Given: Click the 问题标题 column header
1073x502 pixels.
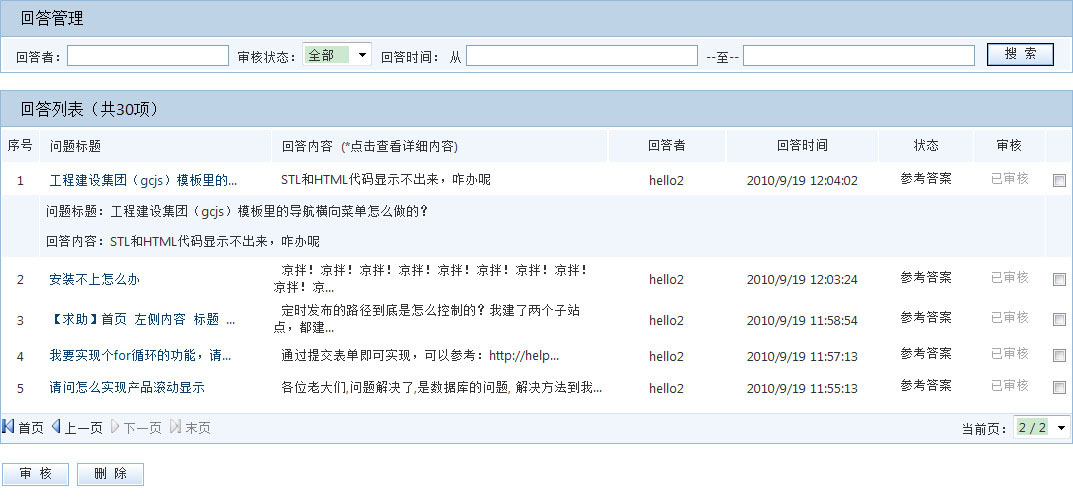Looking at the screenshot, I should pos(75,146).
